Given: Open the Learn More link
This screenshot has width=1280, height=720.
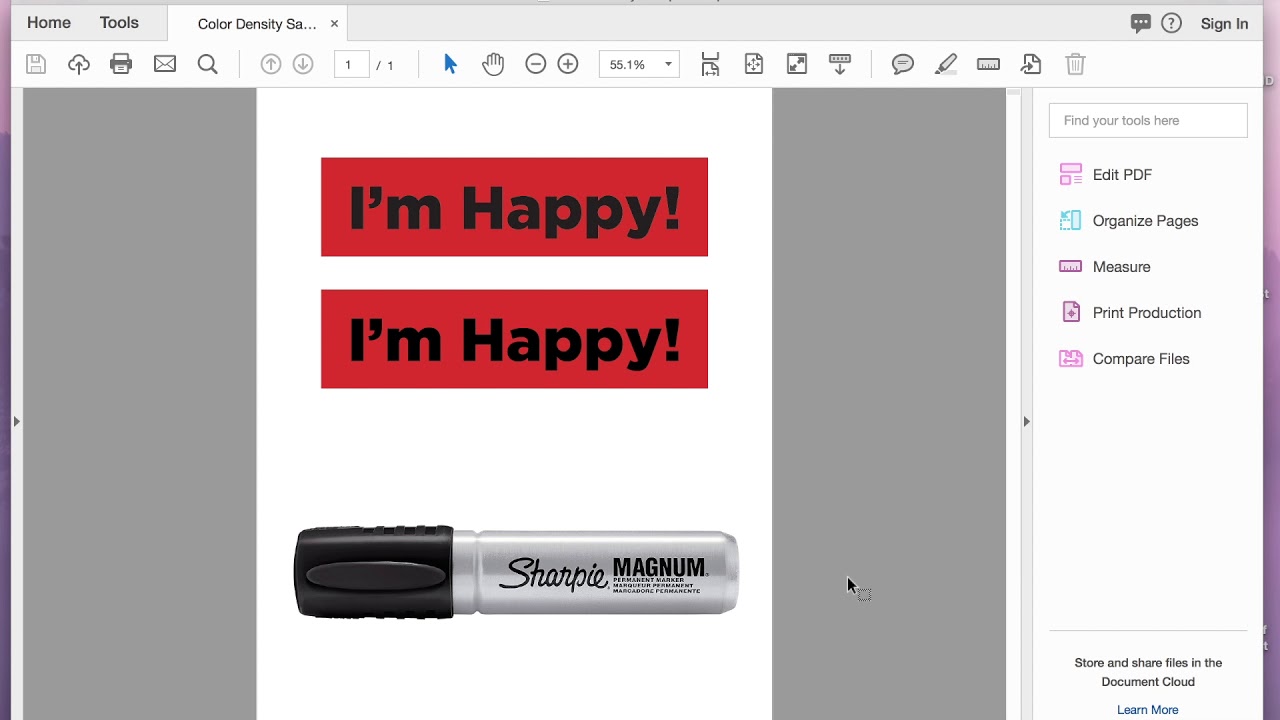Looking at the screenshot, I should [1148, 710].
